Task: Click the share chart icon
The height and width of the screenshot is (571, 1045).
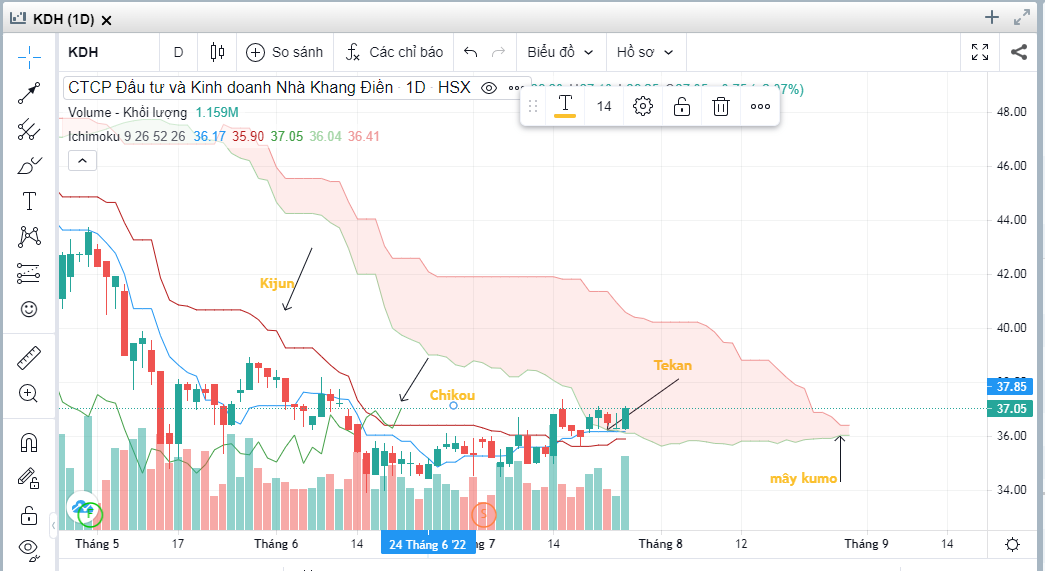Action: click(x=1019, y=52)
